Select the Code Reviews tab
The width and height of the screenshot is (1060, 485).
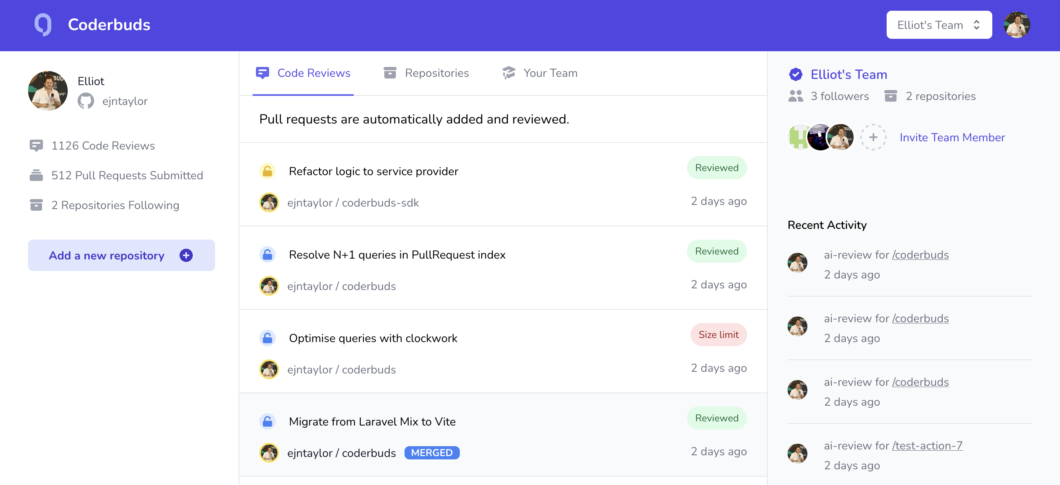[303, 73]
